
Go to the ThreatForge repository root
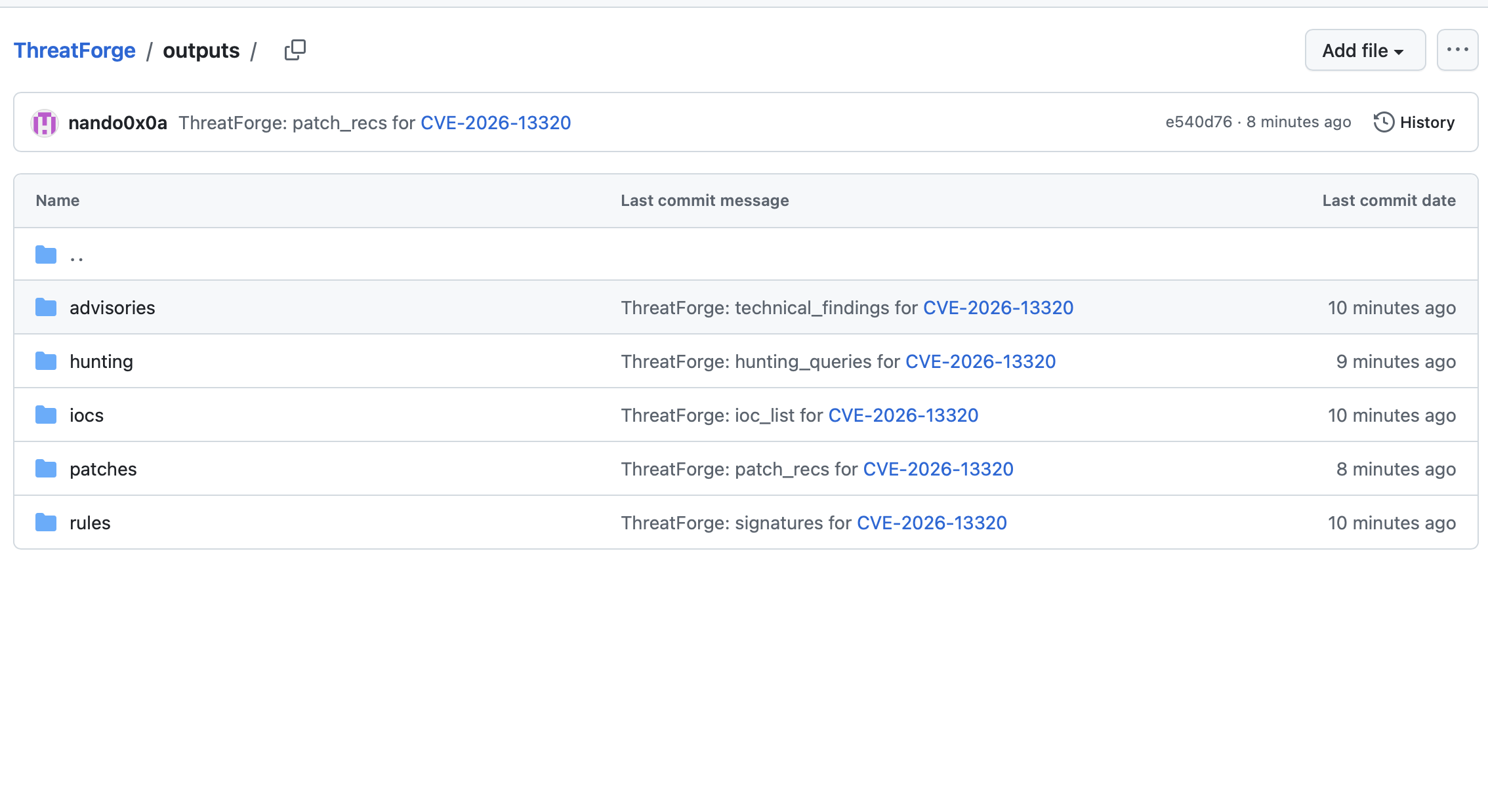75,51
